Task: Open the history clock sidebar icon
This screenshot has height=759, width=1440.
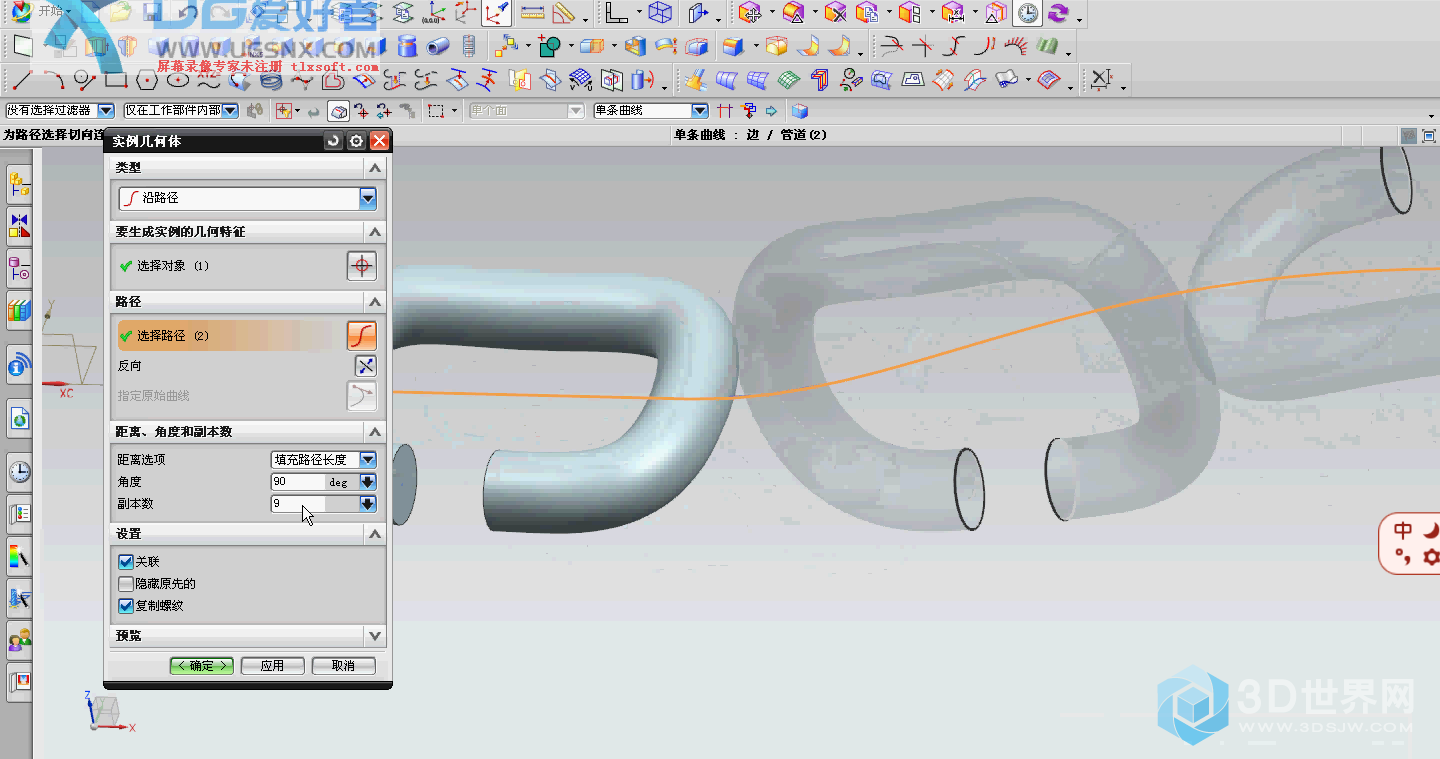Action: click(19, 472)
